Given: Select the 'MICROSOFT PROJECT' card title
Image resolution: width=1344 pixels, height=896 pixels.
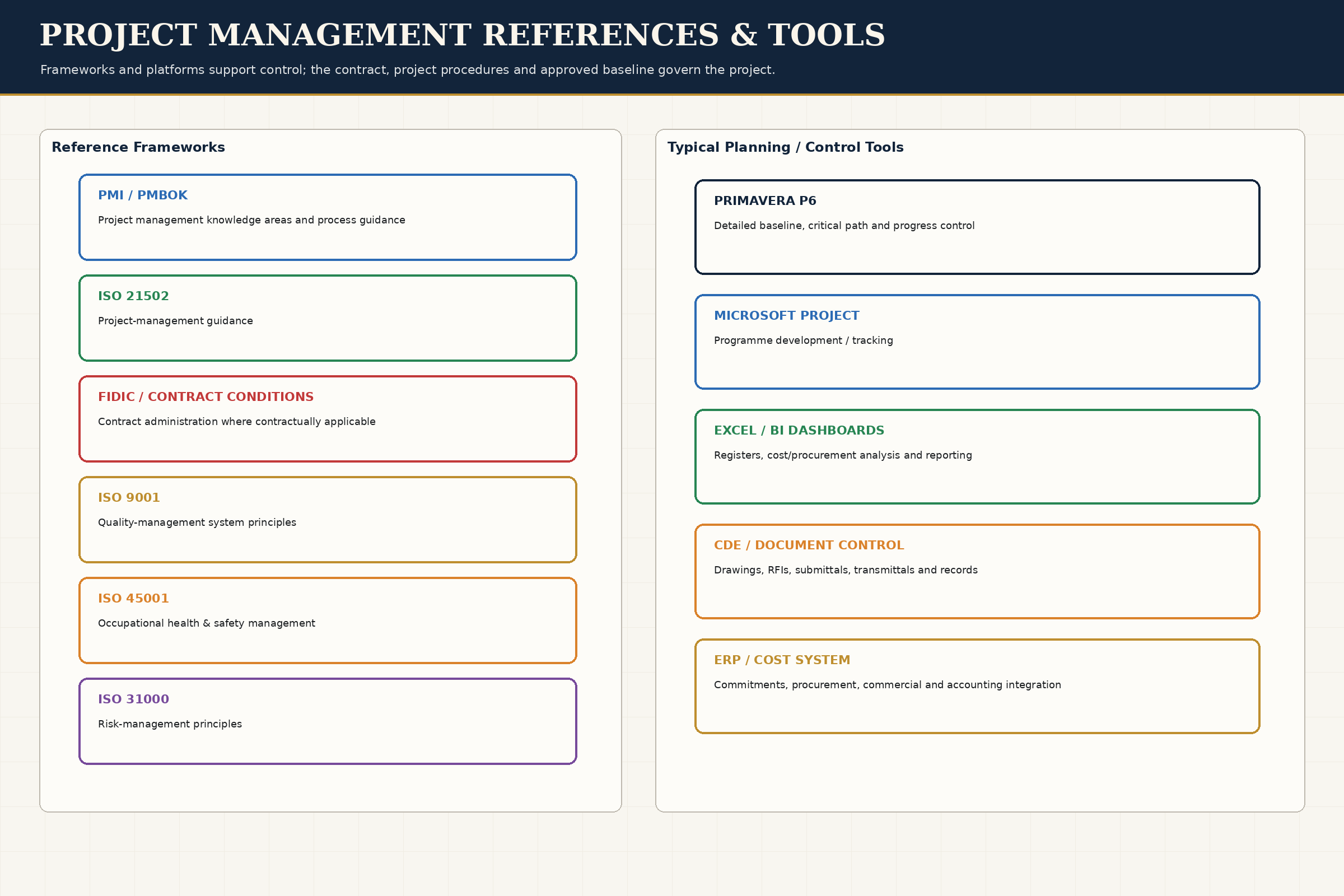Looking at the screenshot, I should (x=786, y=316).
